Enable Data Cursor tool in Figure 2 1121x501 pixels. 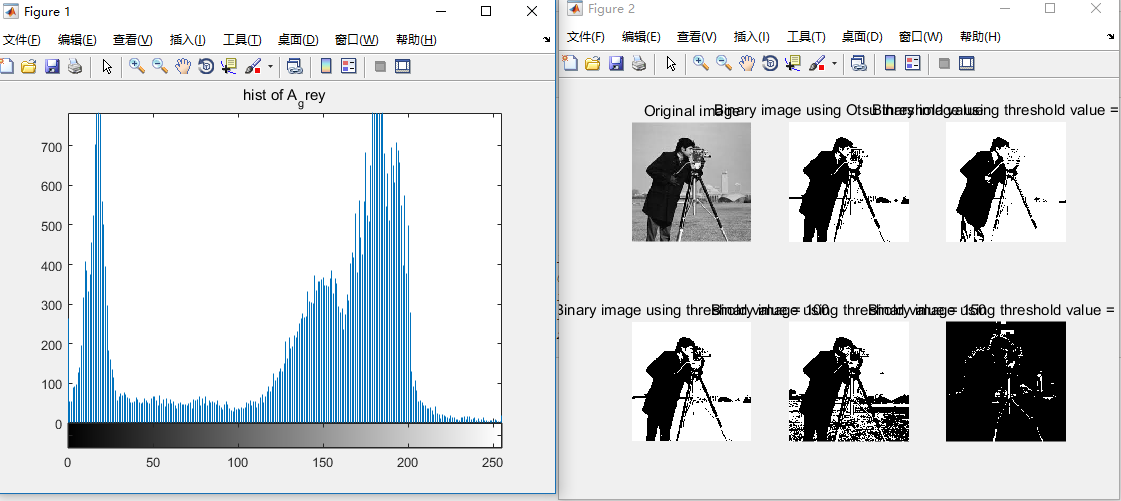point(793,64)
